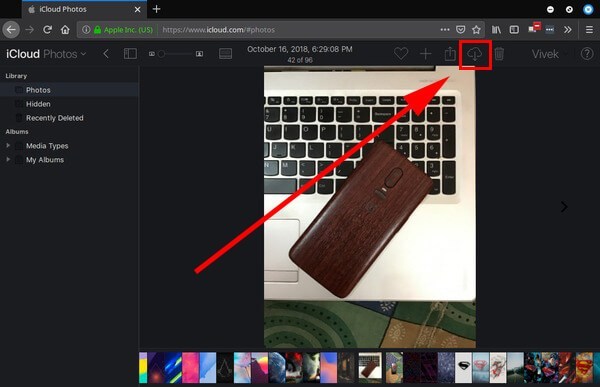Expand the My Albums group
Screen dimensions: 600x387
8,159
